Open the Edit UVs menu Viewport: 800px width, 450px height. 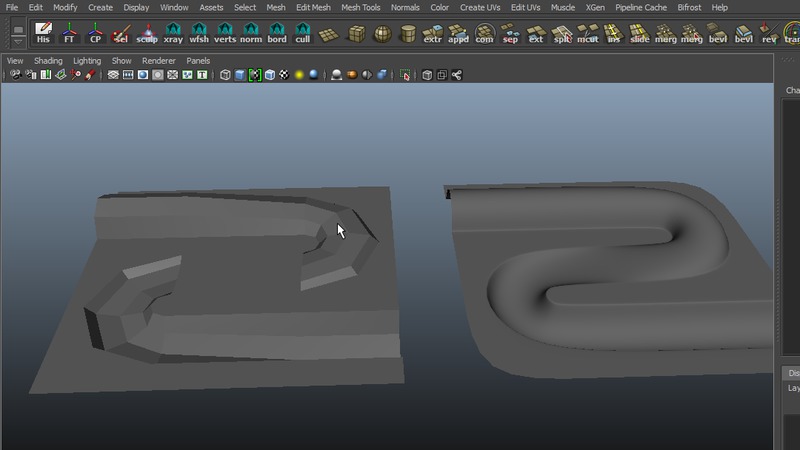[x=526, y=7]
